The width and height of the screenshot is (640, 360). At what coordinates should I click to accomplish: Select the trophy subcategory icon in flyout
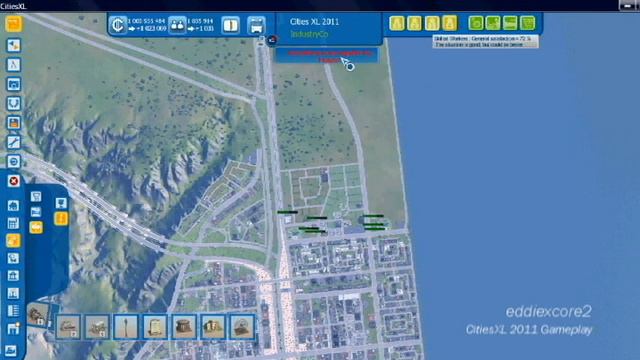(x=61, y=203)
